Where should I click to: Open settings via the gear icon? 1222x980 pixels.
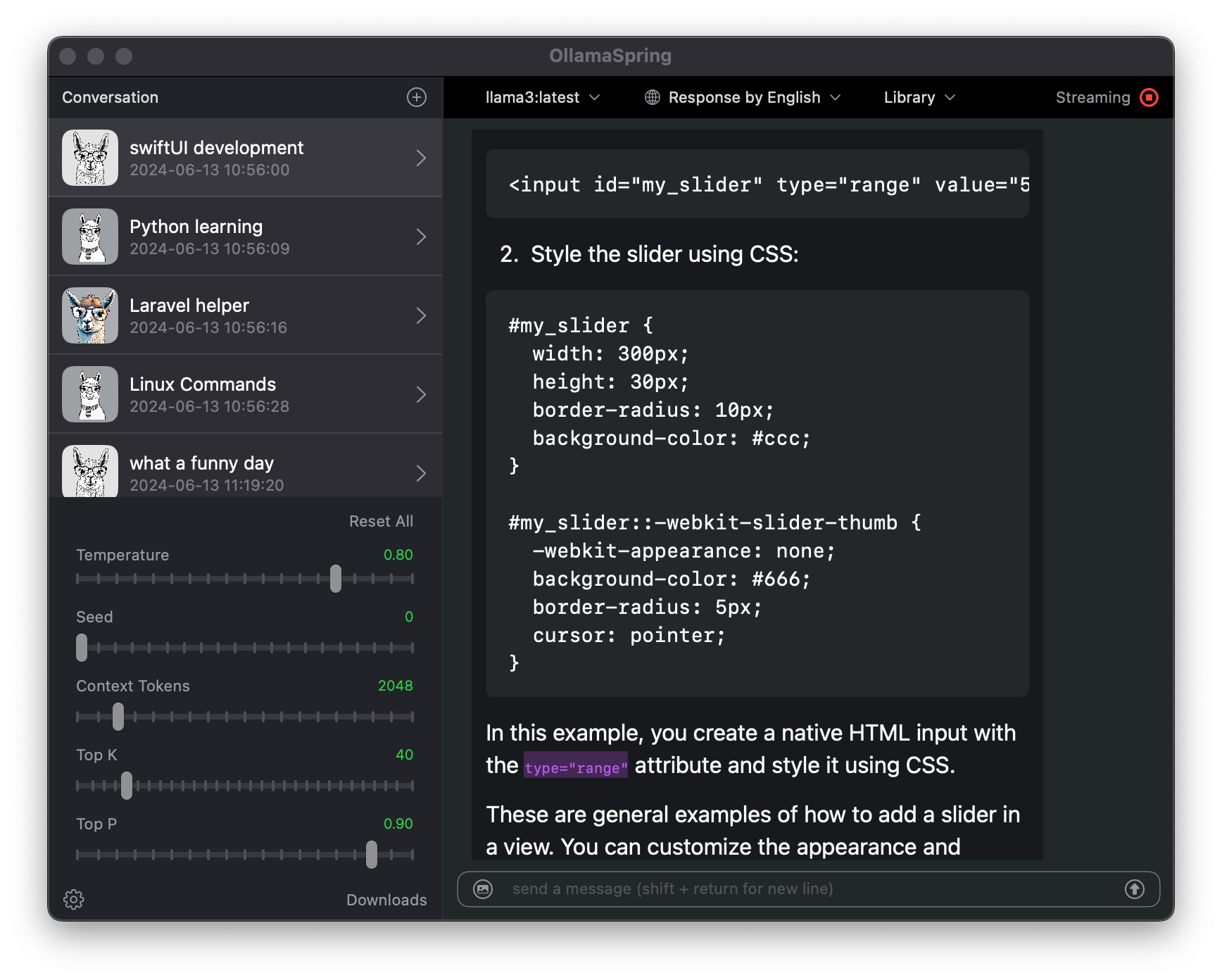coord(74,899)
